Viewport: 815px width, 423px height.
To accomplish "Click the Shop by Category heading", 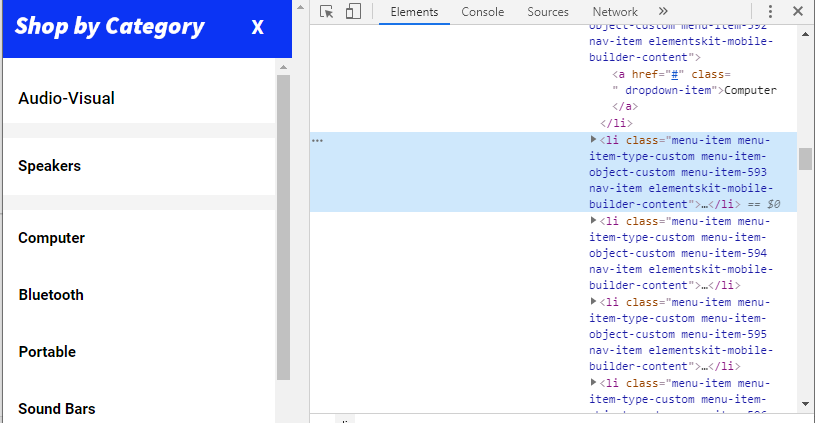I will point(110,27).
